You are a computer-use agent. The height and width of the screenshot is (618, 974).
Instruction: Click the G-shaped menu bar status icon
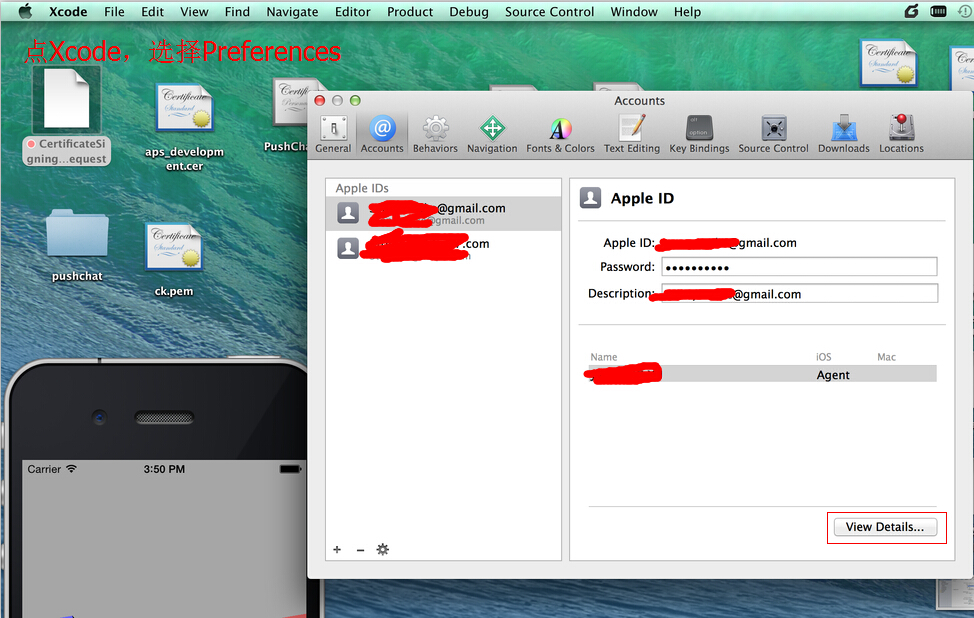[x=911, y=11]
